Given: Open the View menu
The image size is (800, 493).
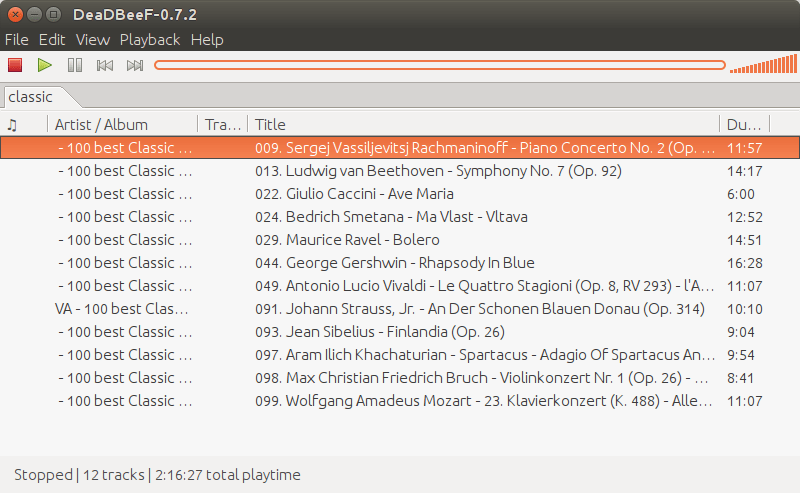Looking at the screenshot, I should (93, 40).
